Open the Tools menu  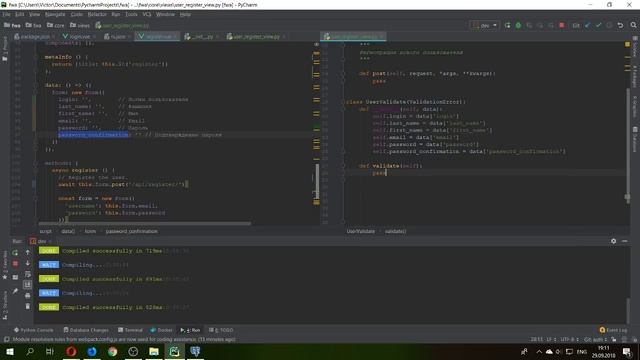click(131, 14)
